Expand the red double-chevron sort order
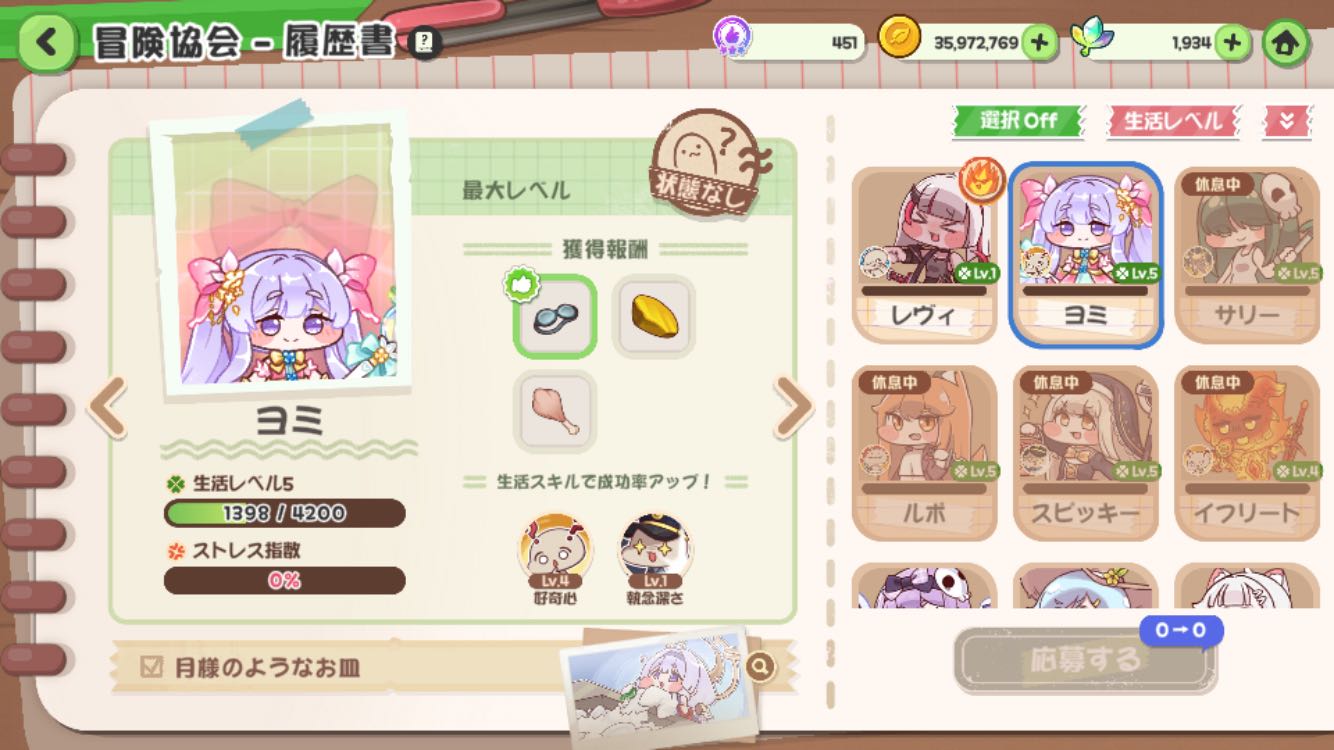The height and width of the screenshot is (750, 1334). (1287, 121)
